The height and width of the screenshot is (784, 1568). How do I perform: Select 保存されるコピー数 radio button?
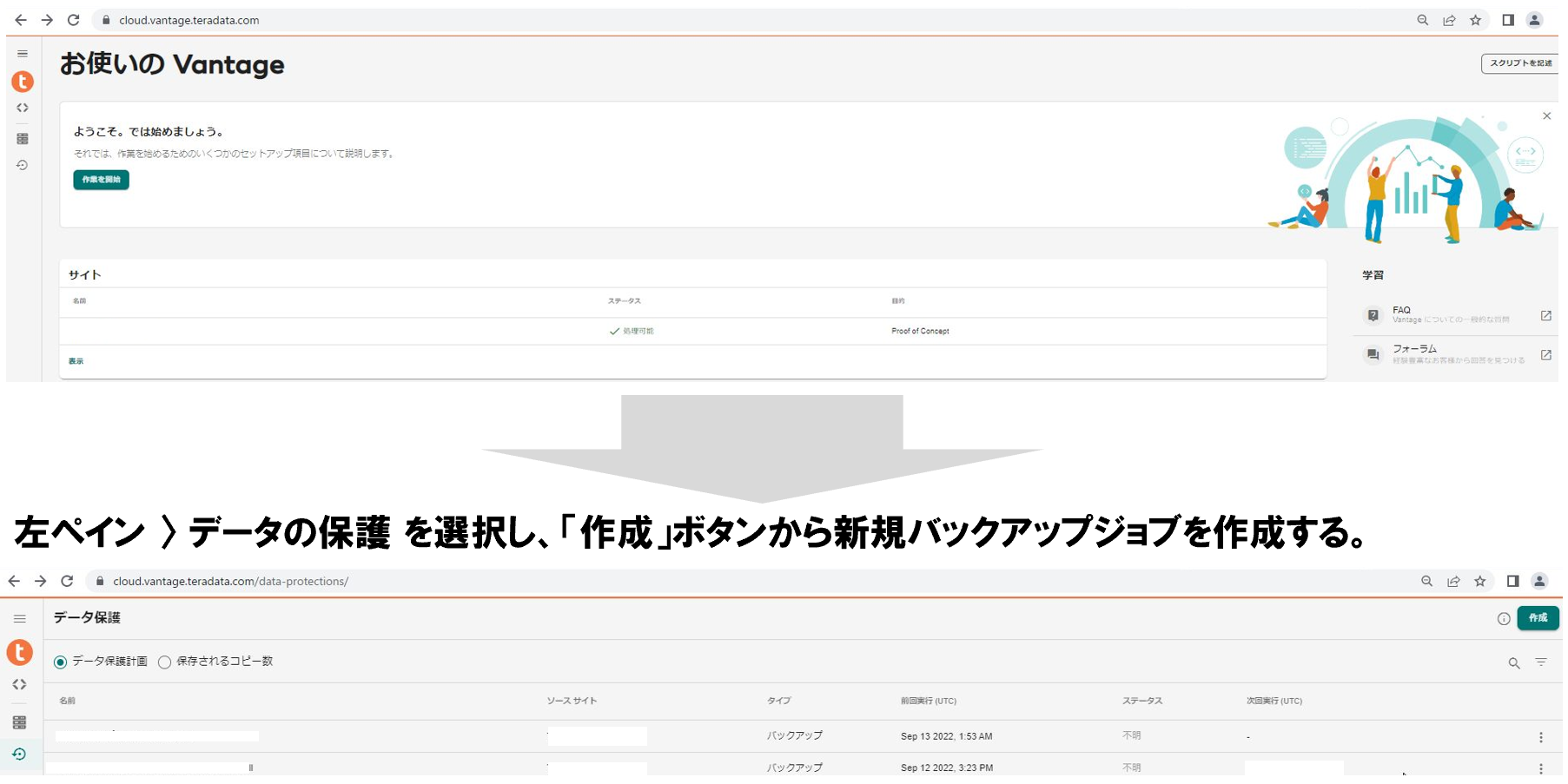pos(164,662)
